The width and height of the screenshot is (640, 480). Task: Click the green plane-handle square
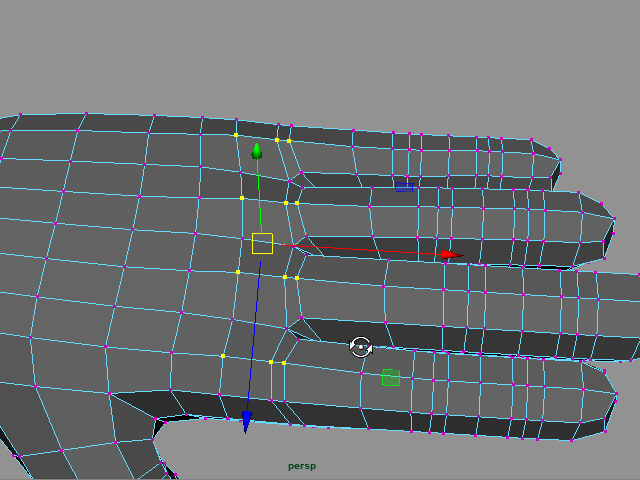(x=391, y=378)
